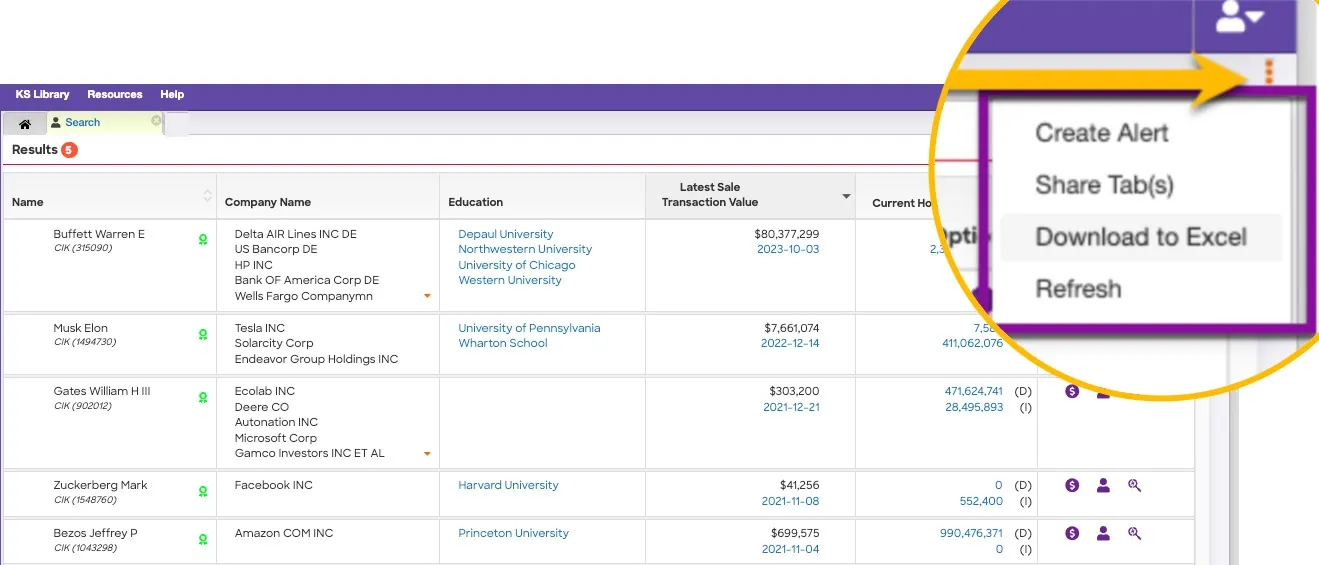Click the magnifier icon in the Bezos row
1319x565 pixels.
[1134, 533]
